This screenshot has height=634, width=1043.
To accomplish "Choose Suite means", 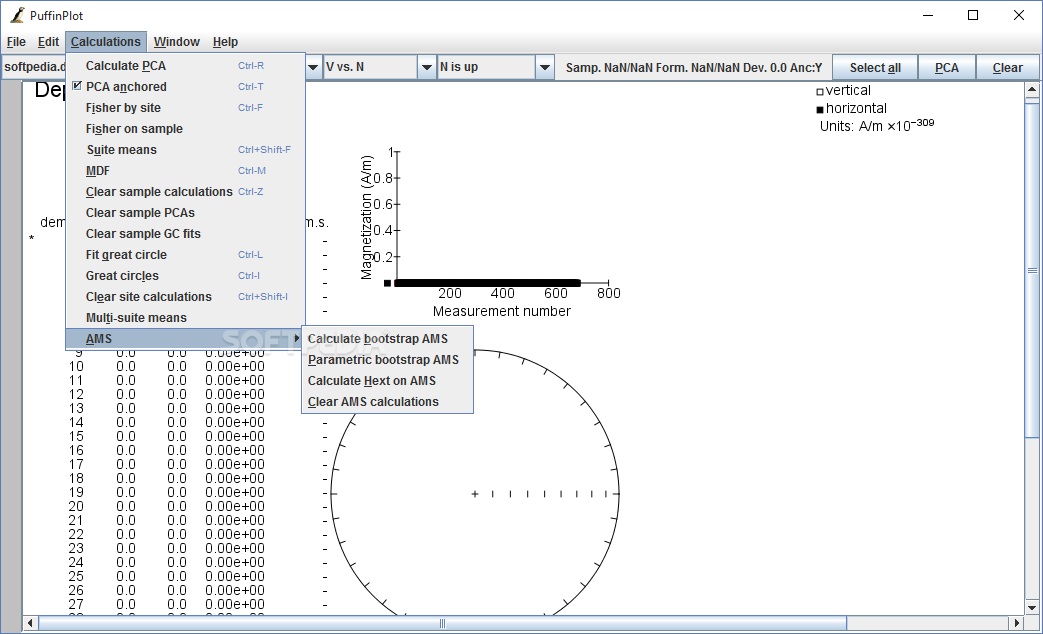I will [186, 150].
